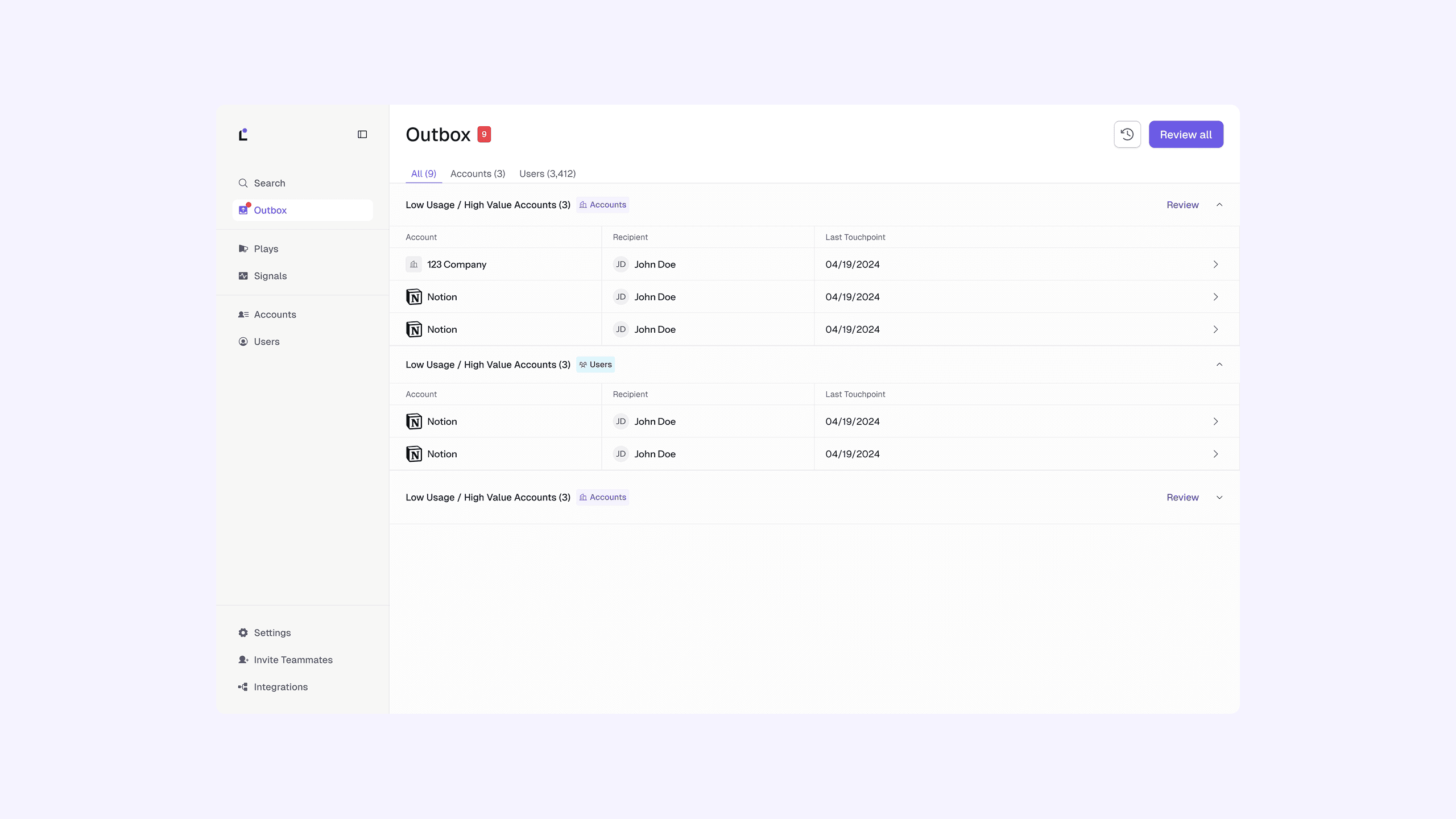Open Plays from the sidebar
The height and width of the screenshot is (819, 1456).
click(x=266, y=249)
